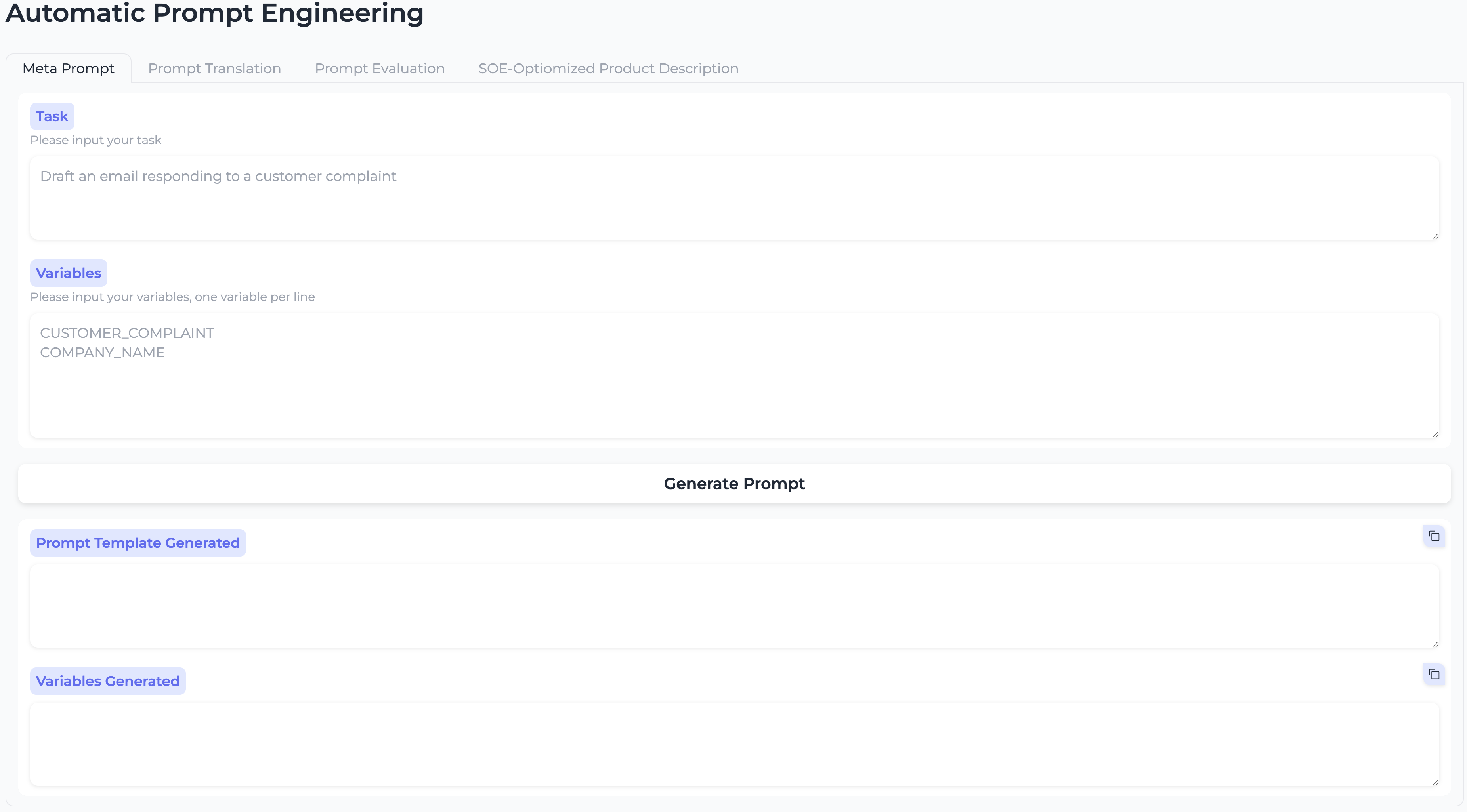1467x812 pixels.
Task: Copy the generated prompt template
Action: pyautogui.click(x=1434, y=536)
